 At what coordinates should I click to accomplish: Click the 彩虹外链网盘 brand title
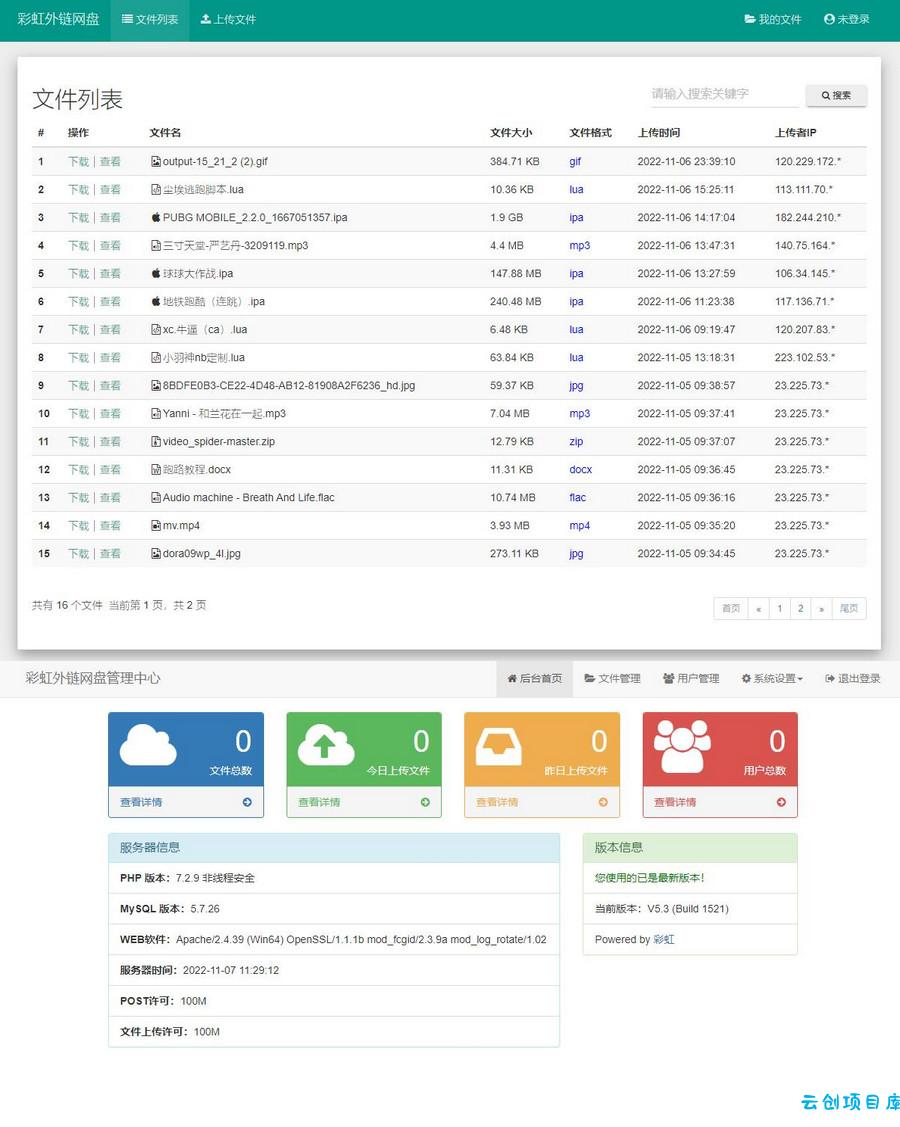tap(58, 19)
